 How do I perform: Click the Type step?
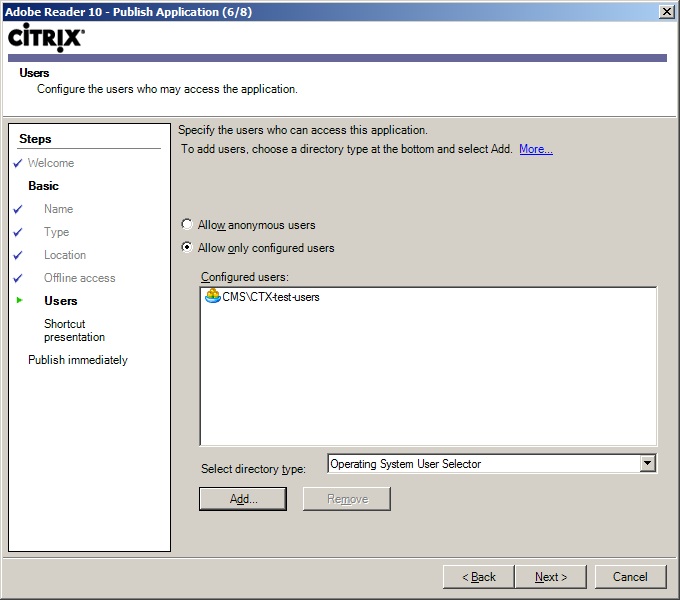click(56, 232)
